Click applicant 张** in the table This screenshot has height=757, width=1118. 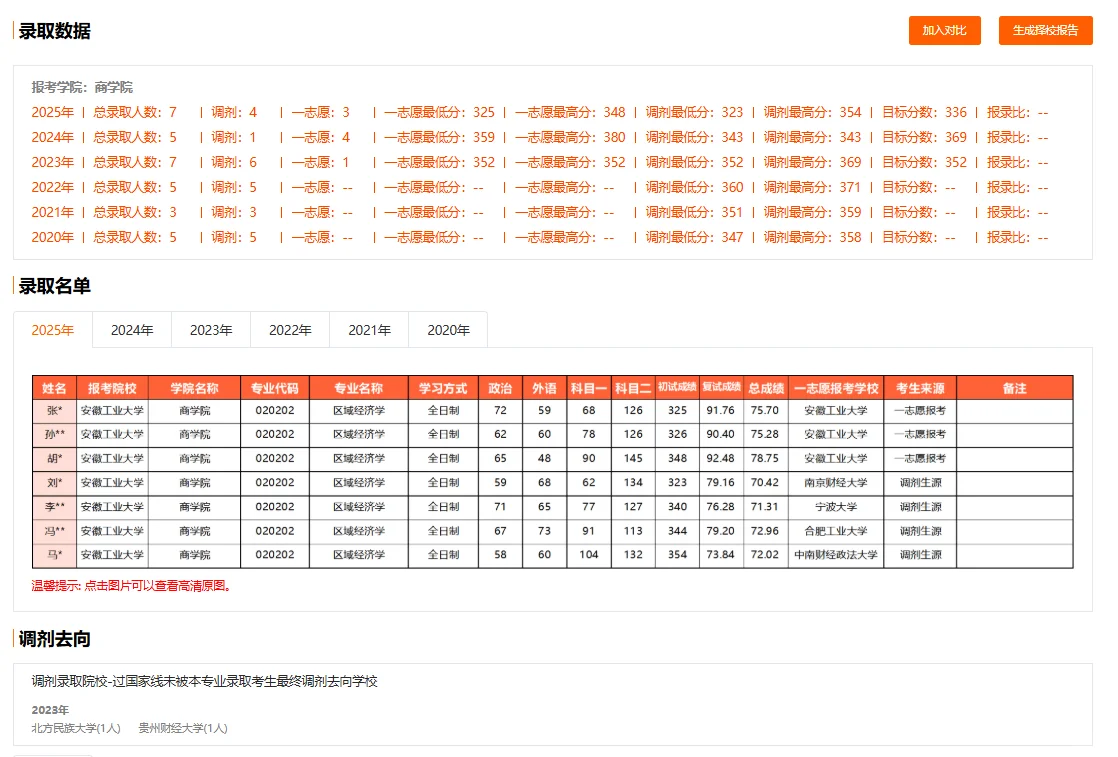click(x=54, y=410)
